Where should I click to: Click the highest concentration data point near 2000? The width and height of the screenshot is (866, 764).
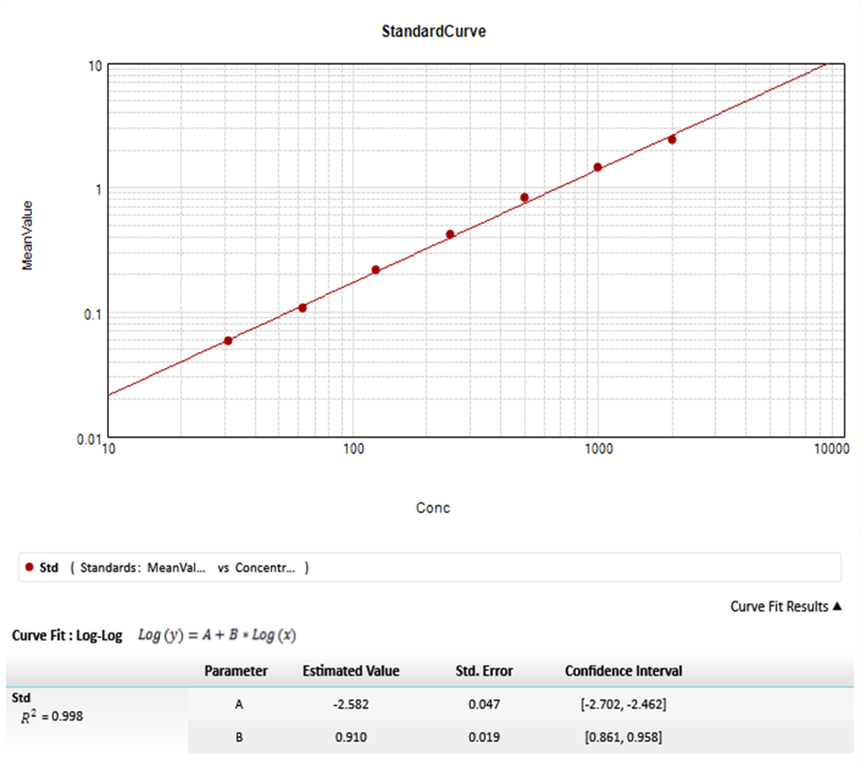click(672, 140)
